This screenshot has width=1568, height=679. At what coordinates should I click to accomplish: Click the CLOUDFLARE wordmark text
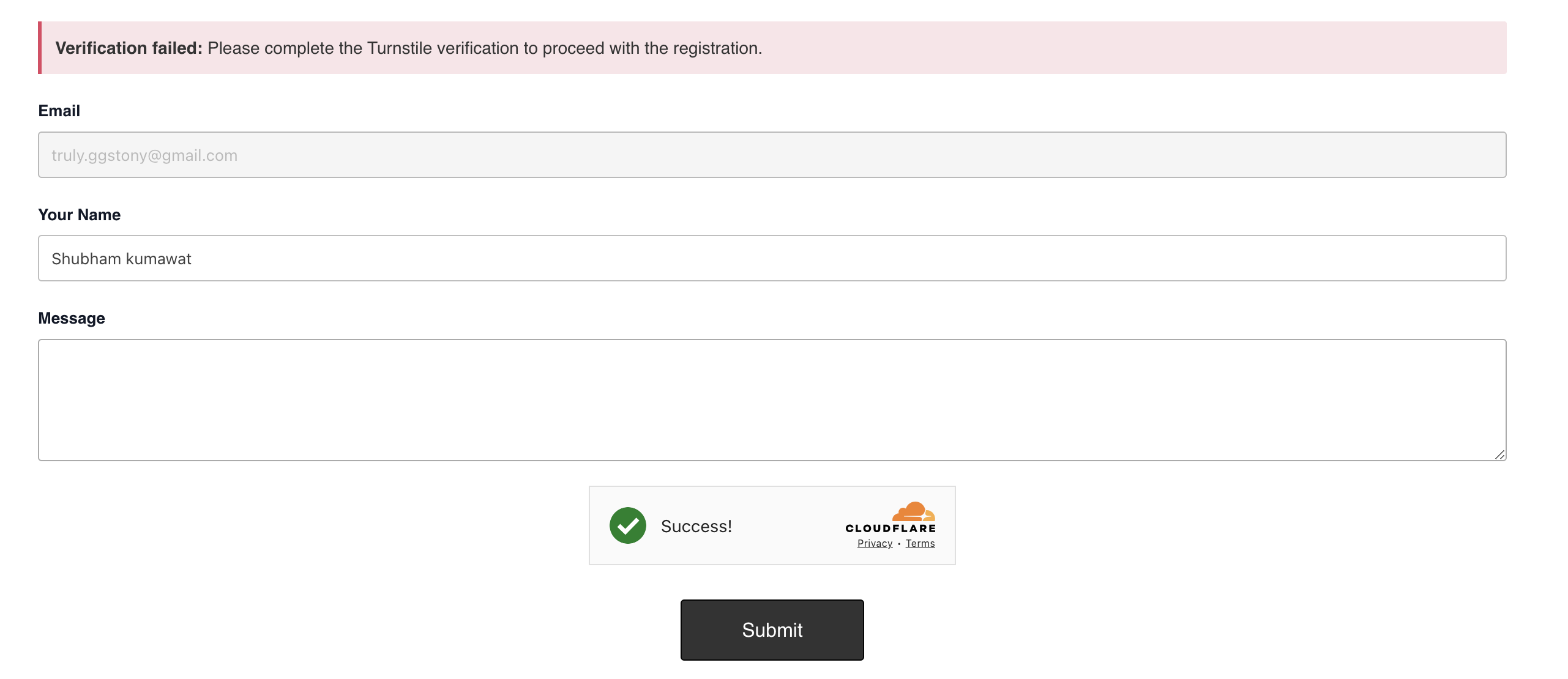coord(890,529)
